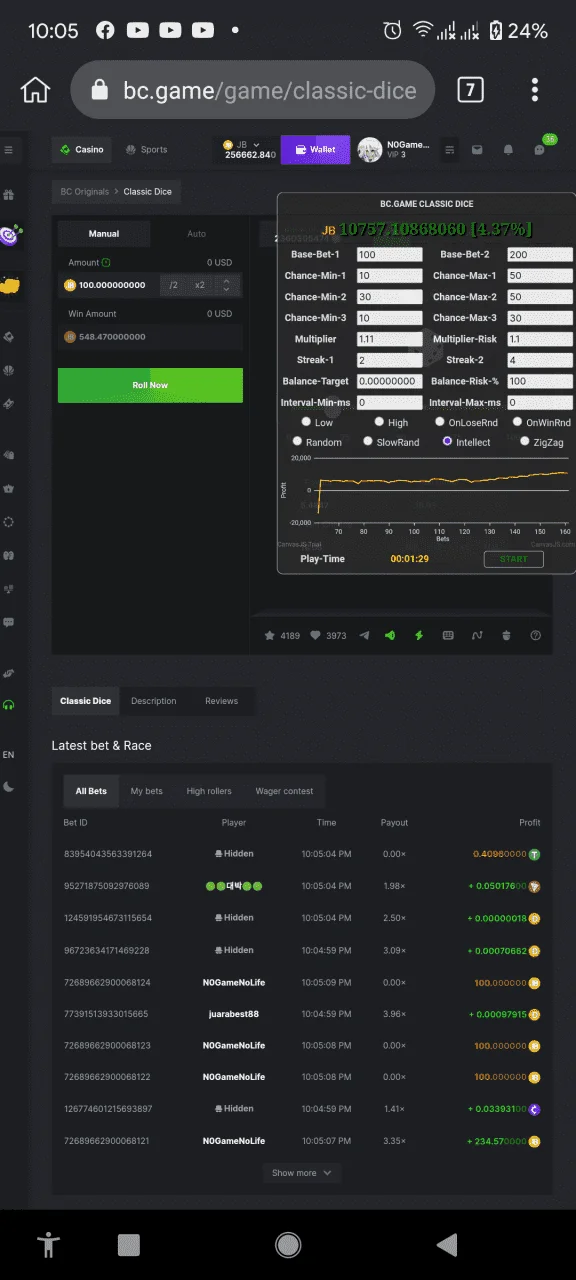Screen dimensions: 576x1280
Task: Toggle the green sound speaker icon
Action: [x=391, y=635]
